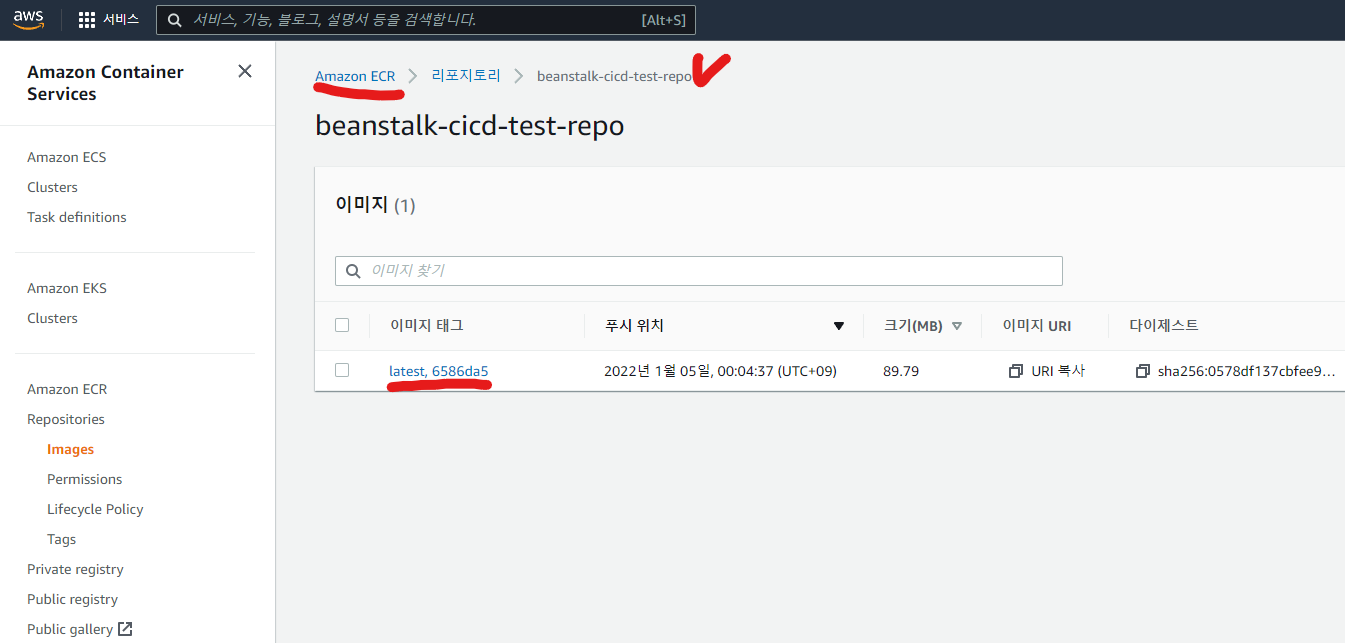Click the push date 2022년 1월 05일 cell
Screen dimensions: 1345x643
coord(720,371)
